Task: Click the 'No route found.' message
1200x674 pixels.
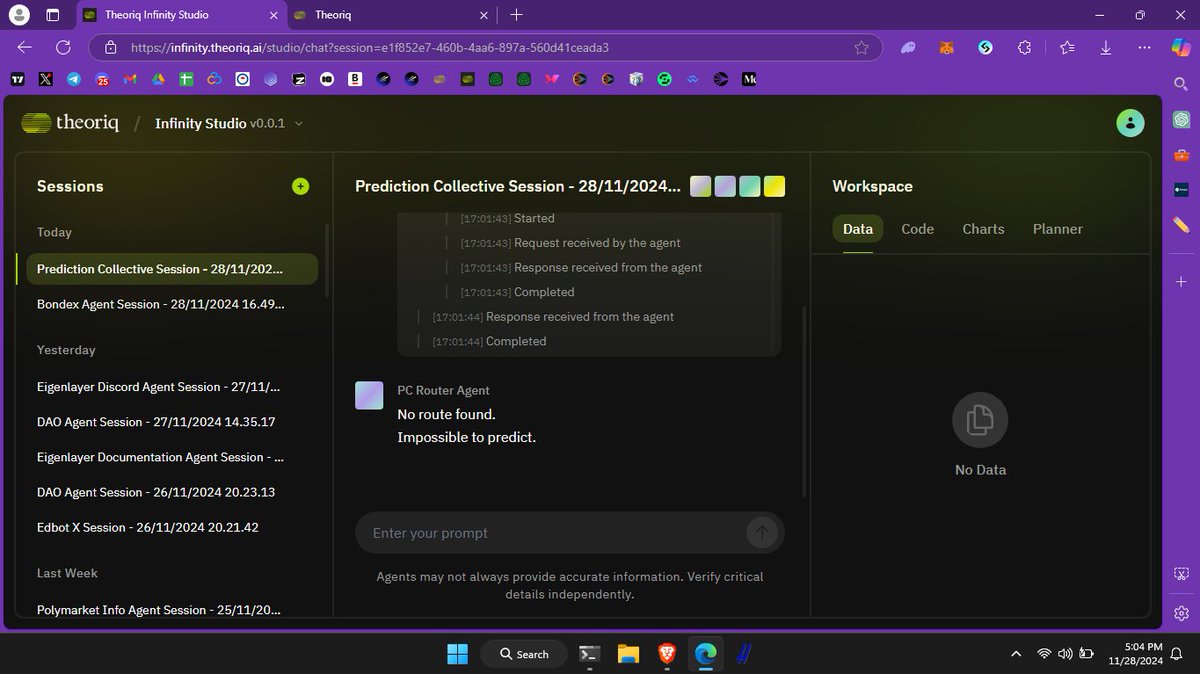Action: click(446, 414)
